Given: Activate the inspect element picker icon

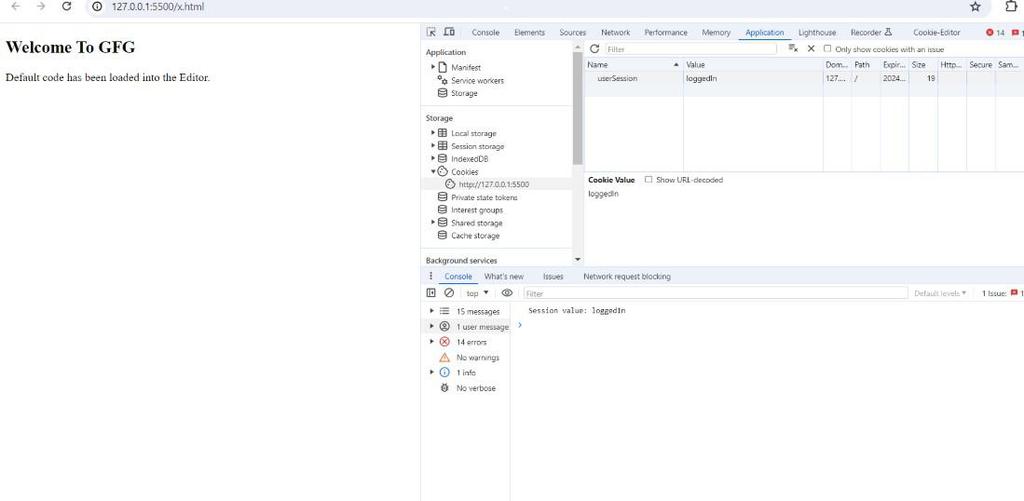Looking at the screenshot, I should tap(431, 32).
